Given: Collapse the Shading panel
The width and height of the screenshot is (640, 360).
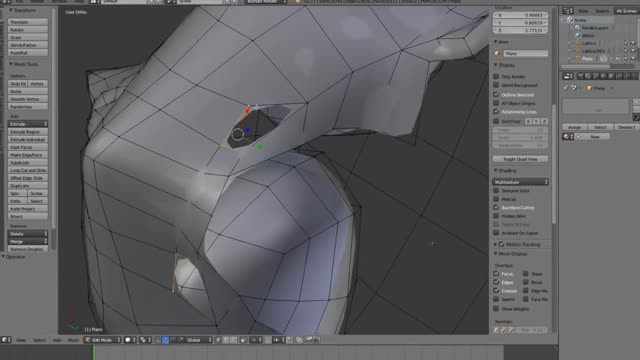Looking at the screenshot, I should [x=496, y=171].
